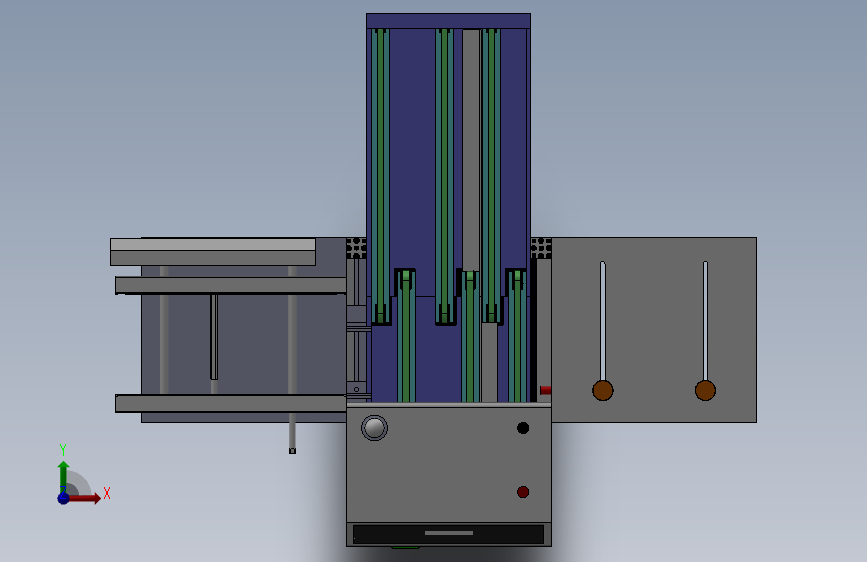This screenshot has height=562, width=867.
Task: Click the blue Z axis ball of the triad
Action: (x=64, y=498)
